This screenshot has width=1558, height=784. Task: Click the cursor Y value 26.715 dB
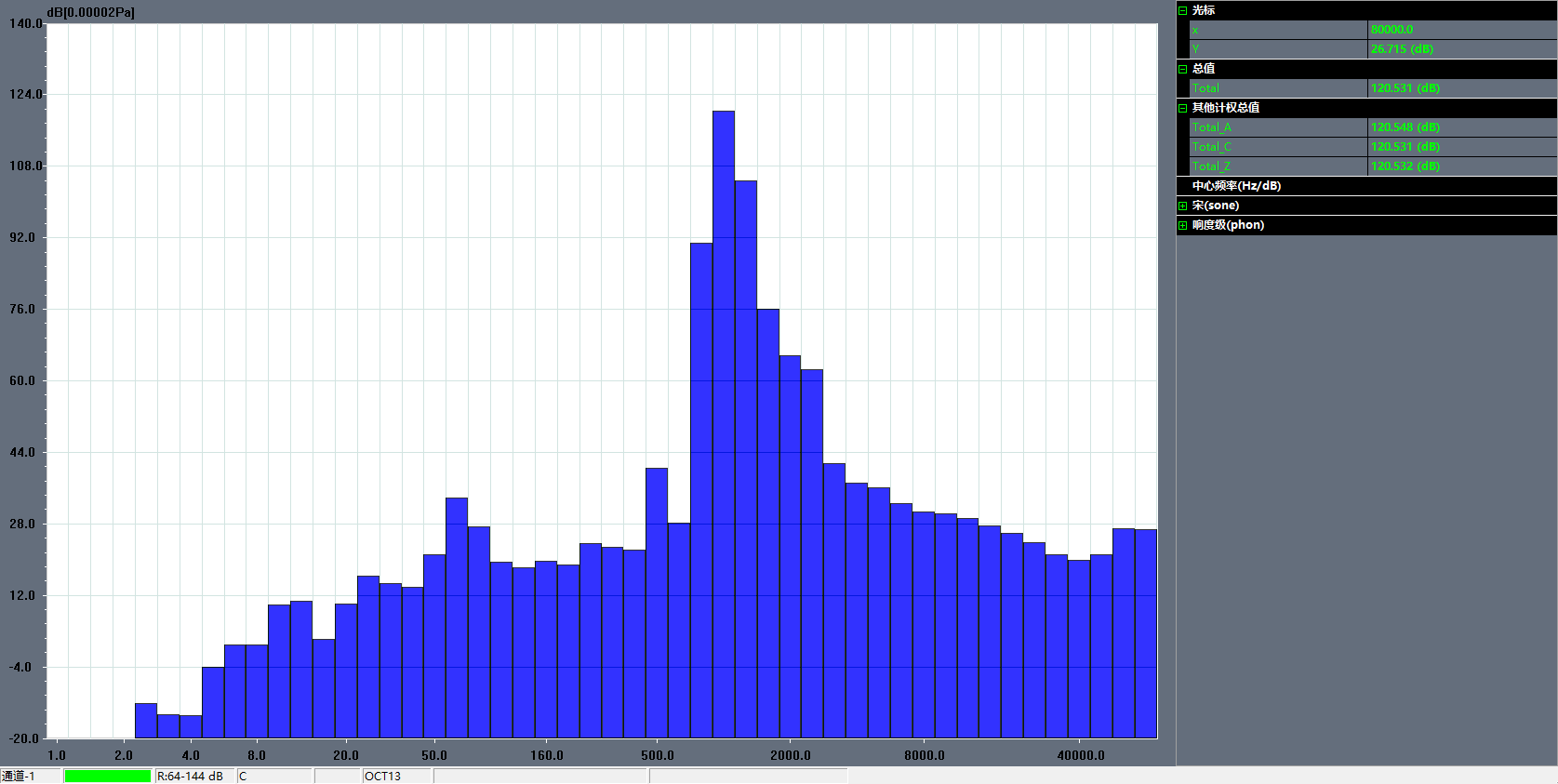(1402, 49)
